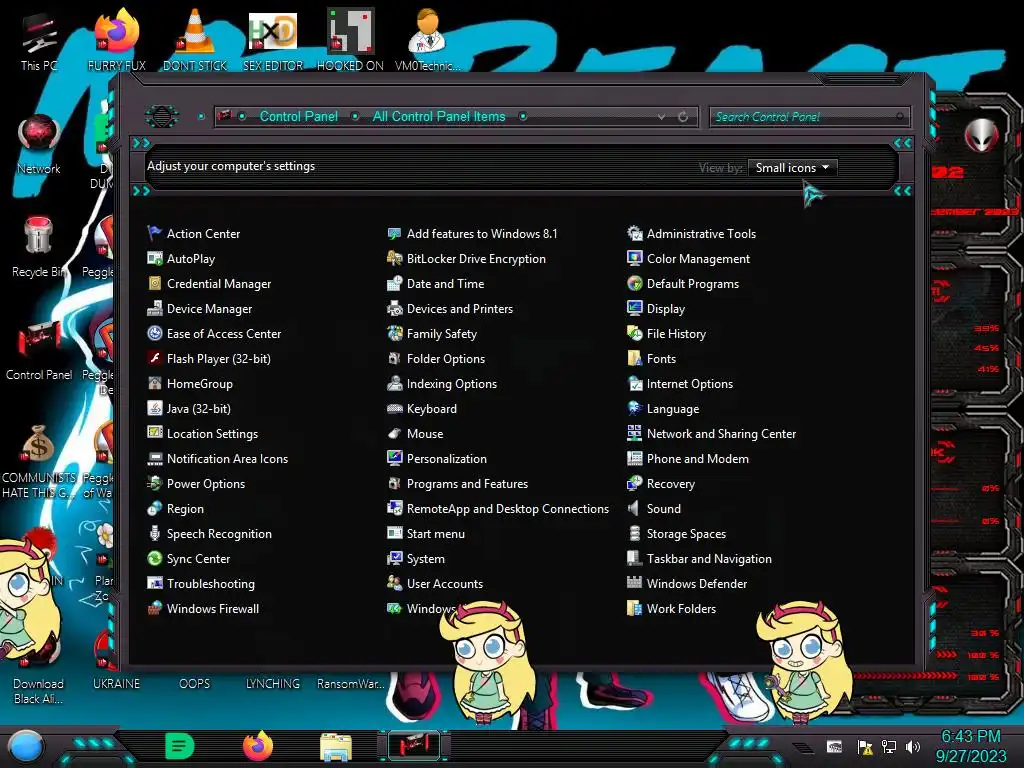Screen dimensions: 1024x768
Task: Open Sync Center green icon
Action: [x=155, y=559]
